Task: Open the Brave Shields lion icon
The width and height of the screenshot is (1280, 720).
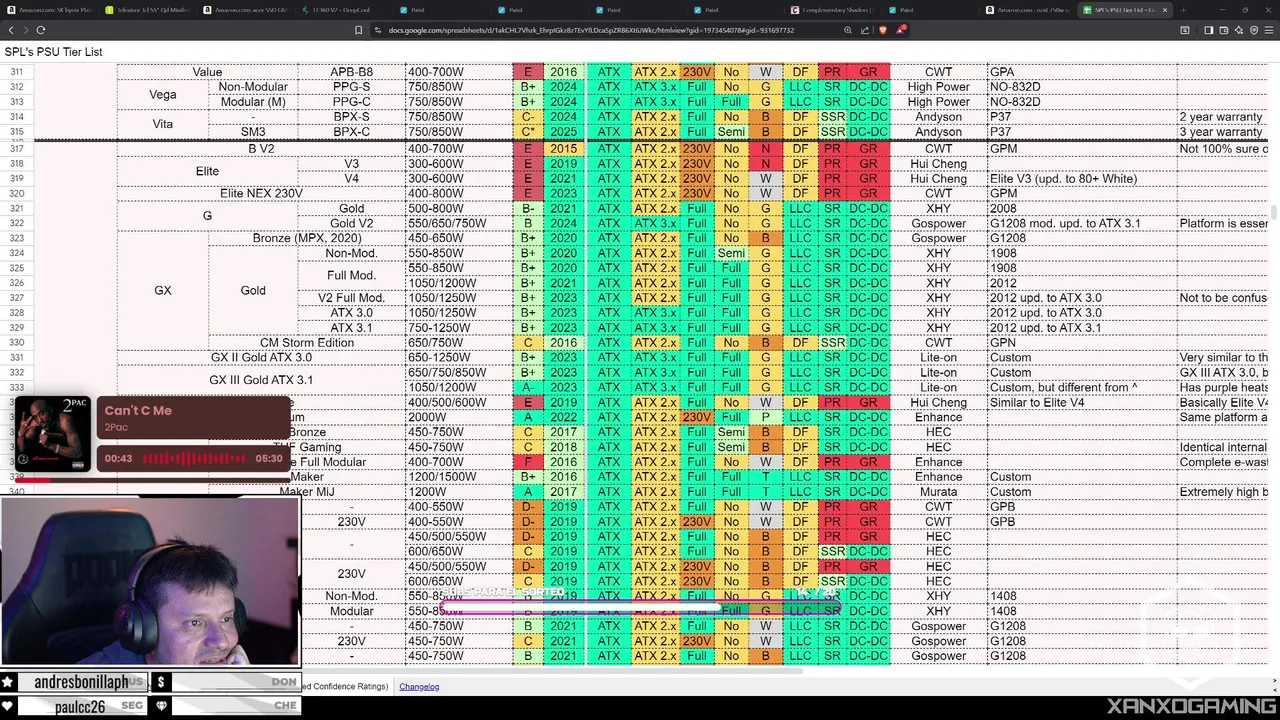Action: 882,30
